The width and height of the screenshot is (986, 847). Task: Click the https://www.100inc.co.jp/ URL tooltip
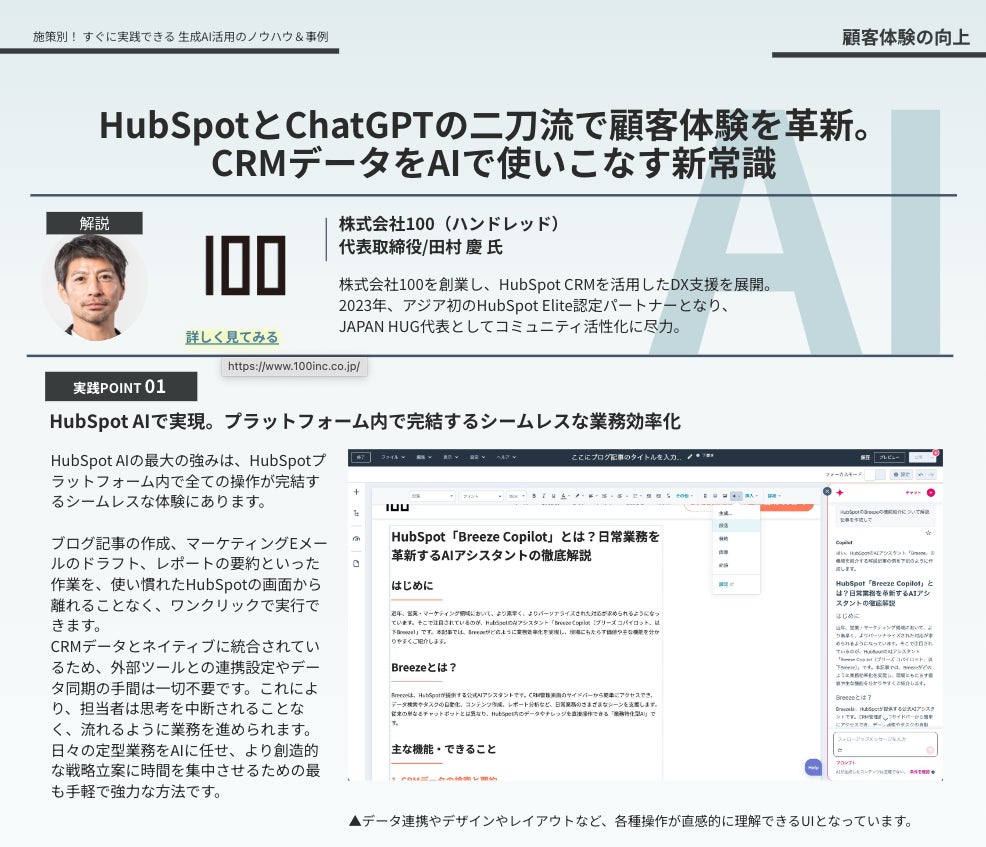click(x=294, y=367)
